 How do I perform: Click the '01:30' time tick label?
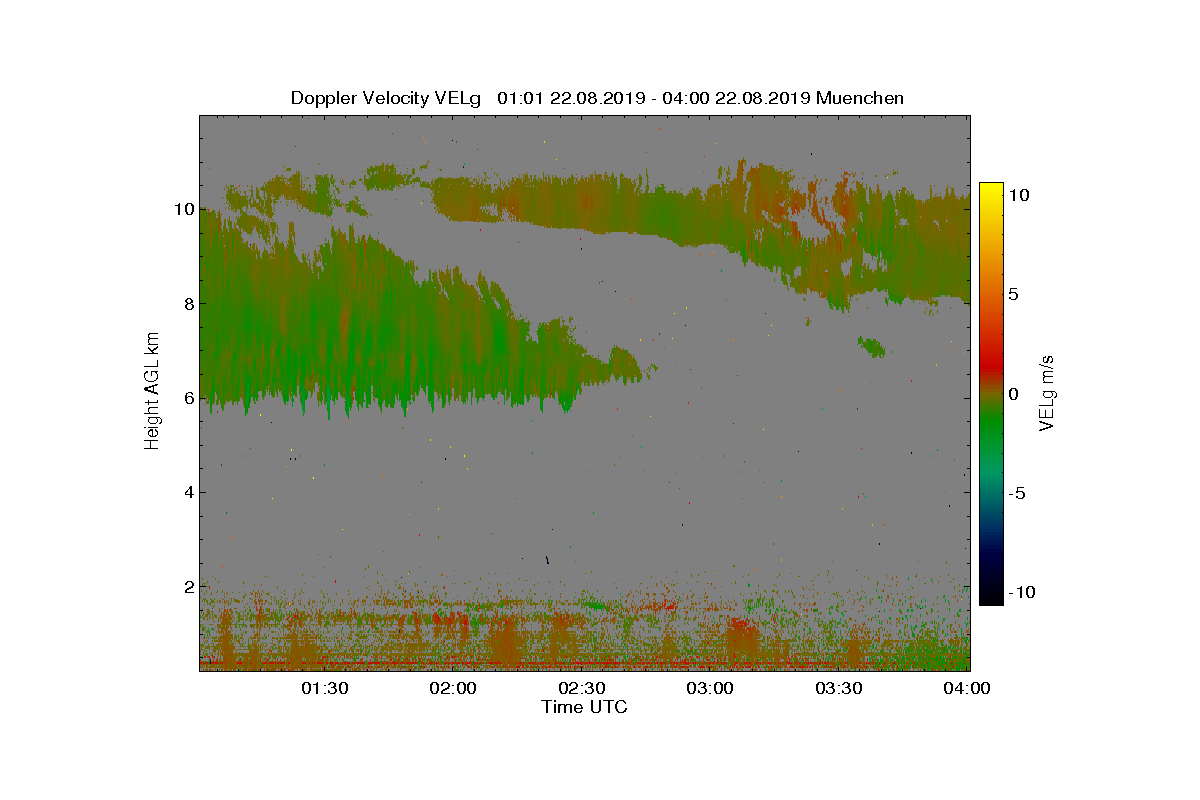(x=326, y=689)
